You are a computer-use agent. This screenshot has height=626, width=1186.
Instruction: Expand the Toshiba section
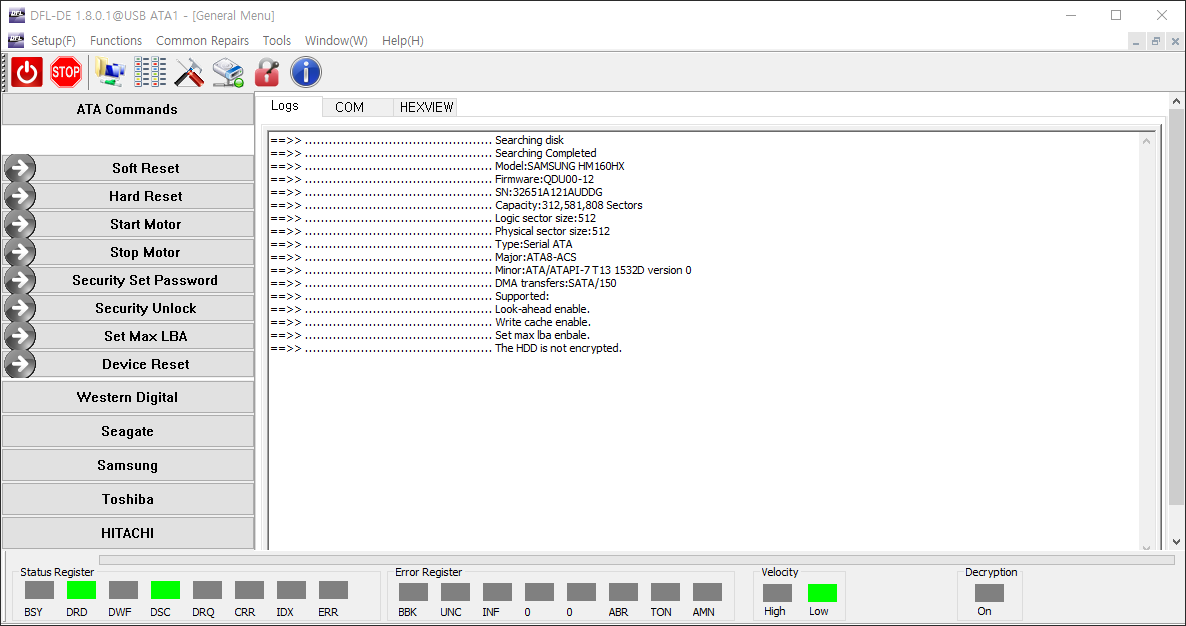[x=128, y=500]
